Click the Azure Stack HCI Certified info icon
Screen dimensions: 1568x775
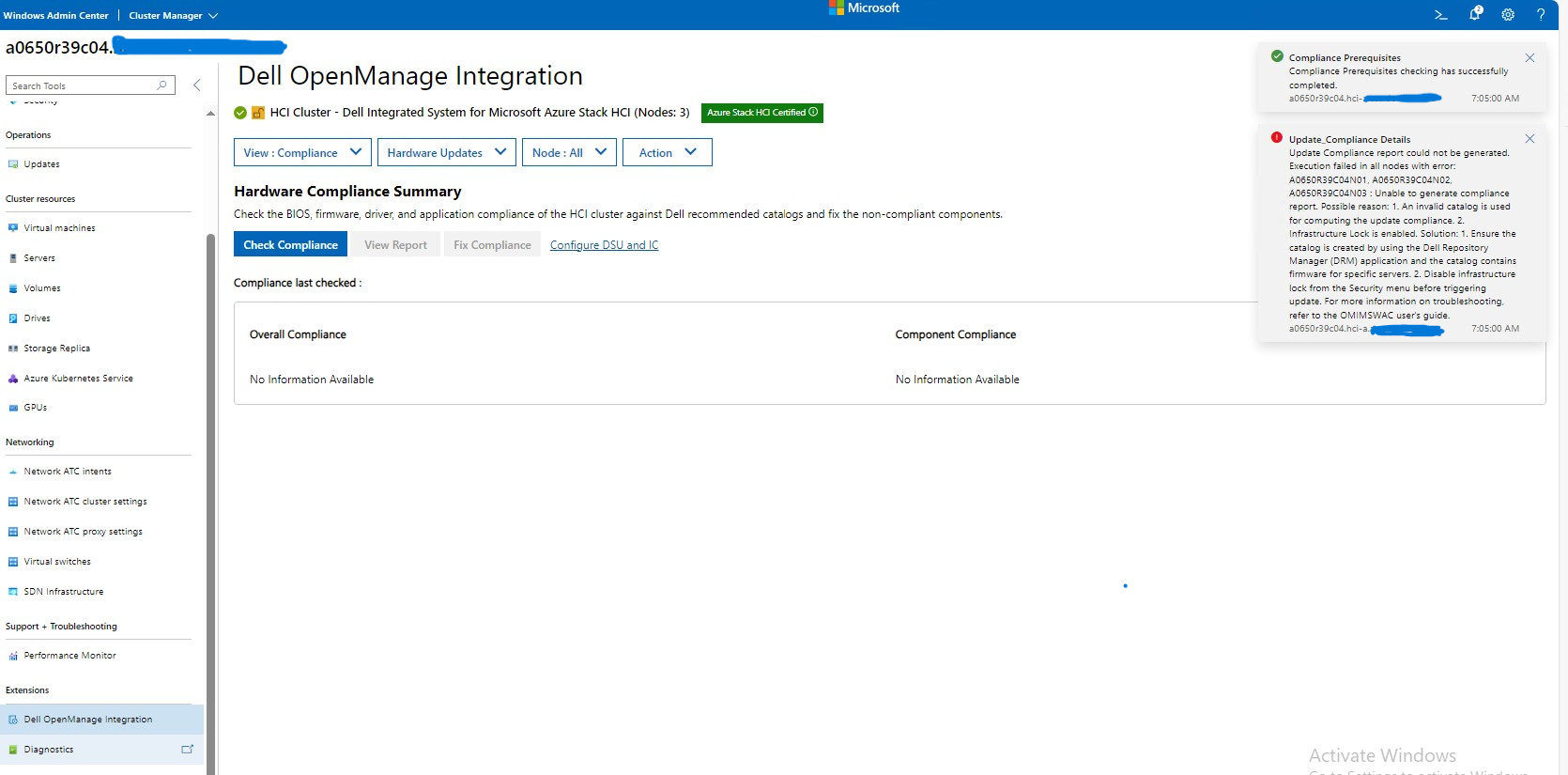coord(813,112)
